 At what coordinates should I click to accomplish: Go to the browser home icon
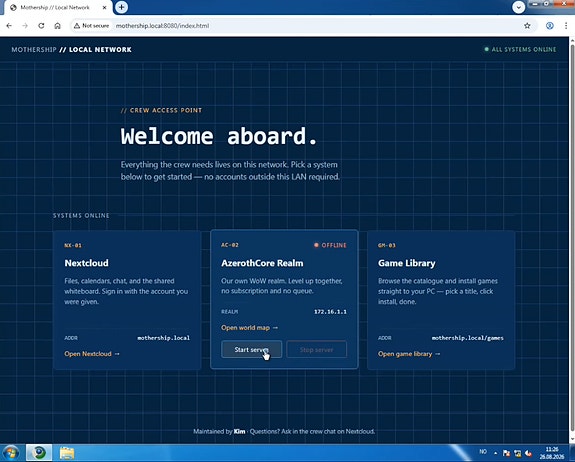[x=57, y=26]
